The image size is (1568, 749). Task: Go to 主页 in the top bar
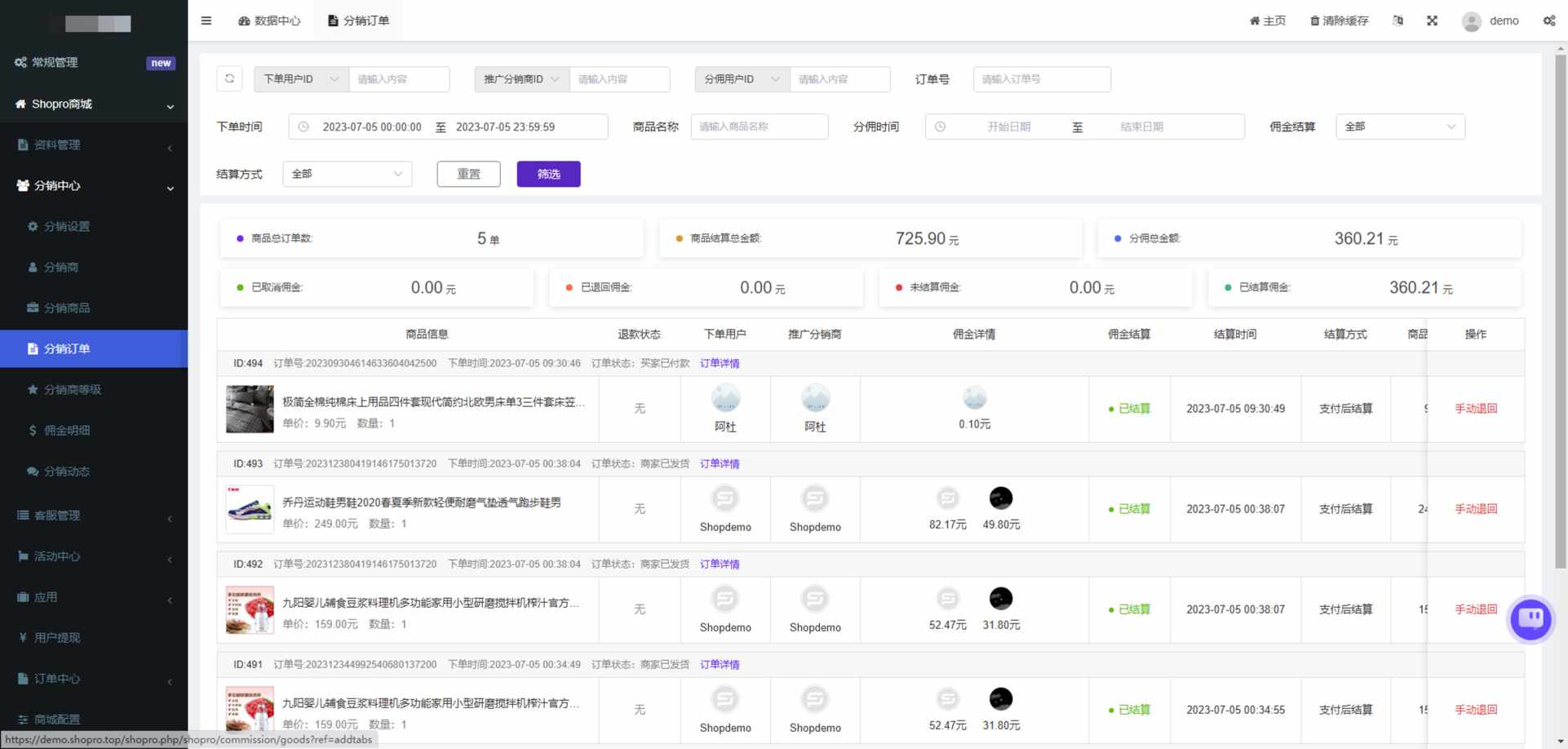coord(1267,20)
